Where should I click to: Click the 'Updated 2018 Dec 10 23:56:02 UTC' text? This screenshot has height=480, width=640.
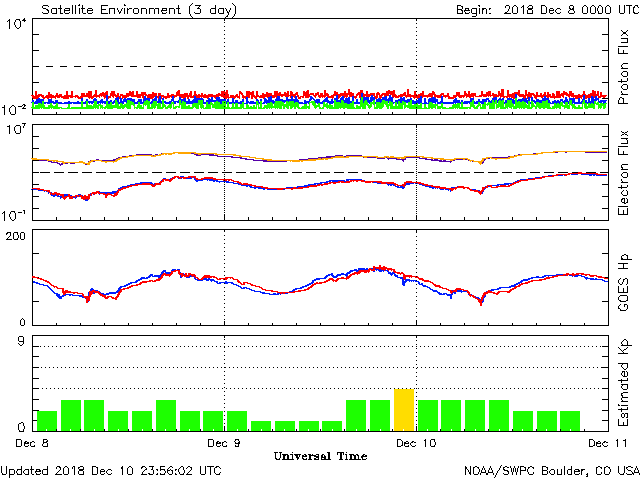tap(111, 471)
